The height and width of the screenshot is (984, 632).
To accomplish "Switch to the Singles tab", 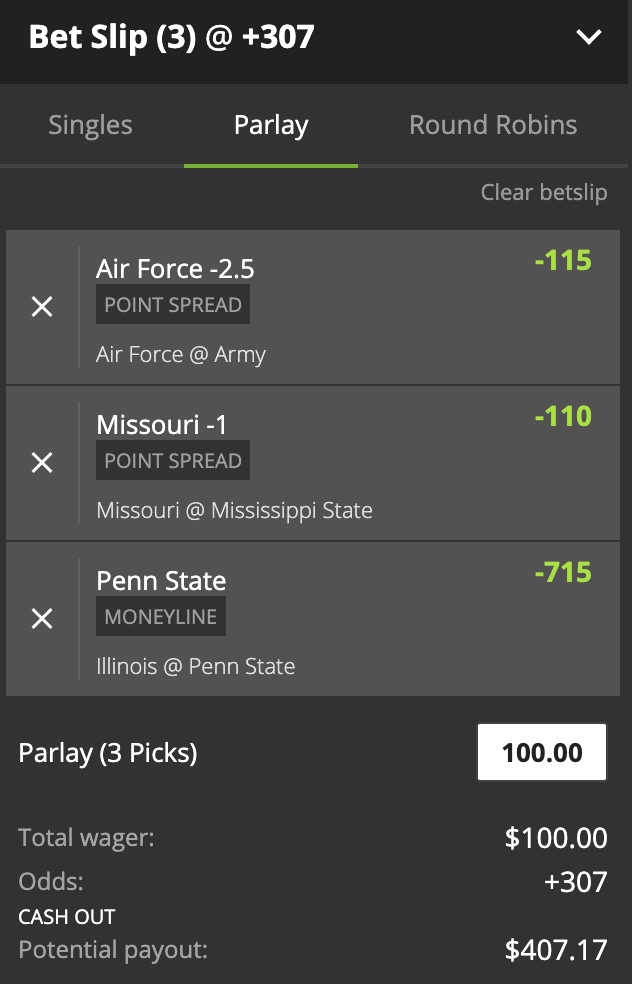I will (x=90, y=125).
